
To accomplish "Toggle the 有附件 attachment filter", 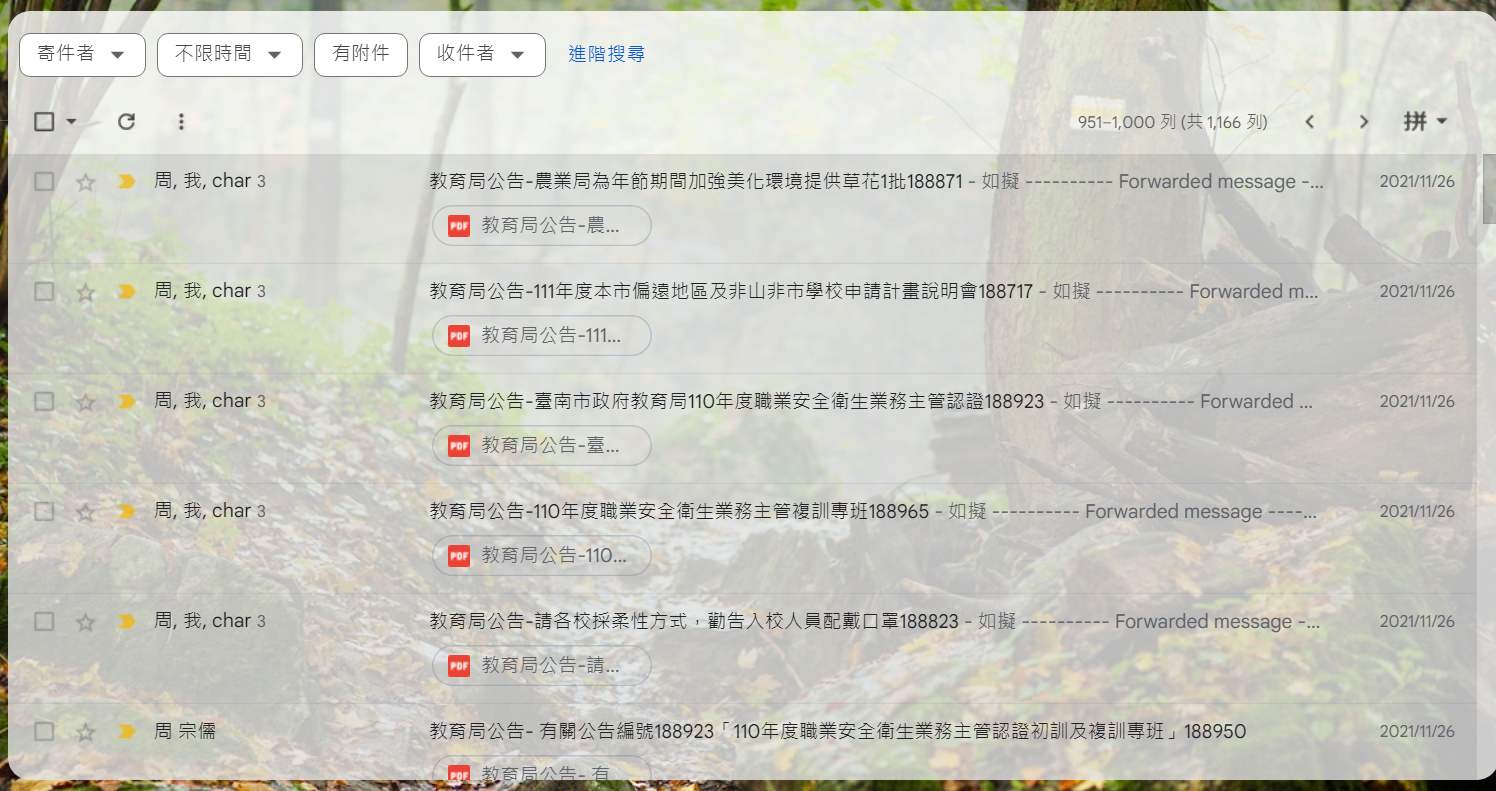I will click(x=360, y=54).
